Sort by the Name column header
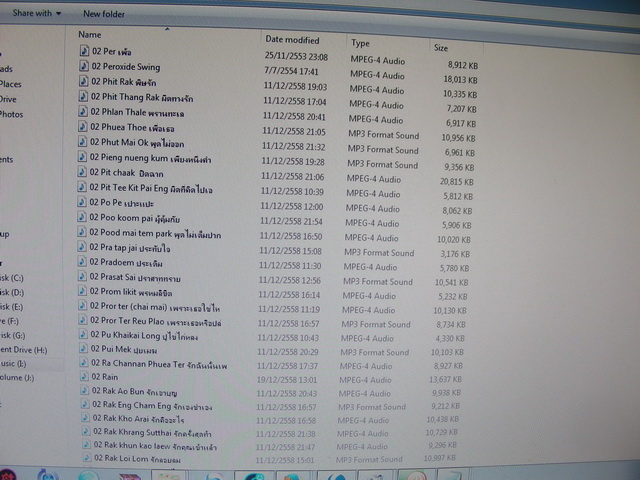640x480 pixels. click(x=90, y=35)
